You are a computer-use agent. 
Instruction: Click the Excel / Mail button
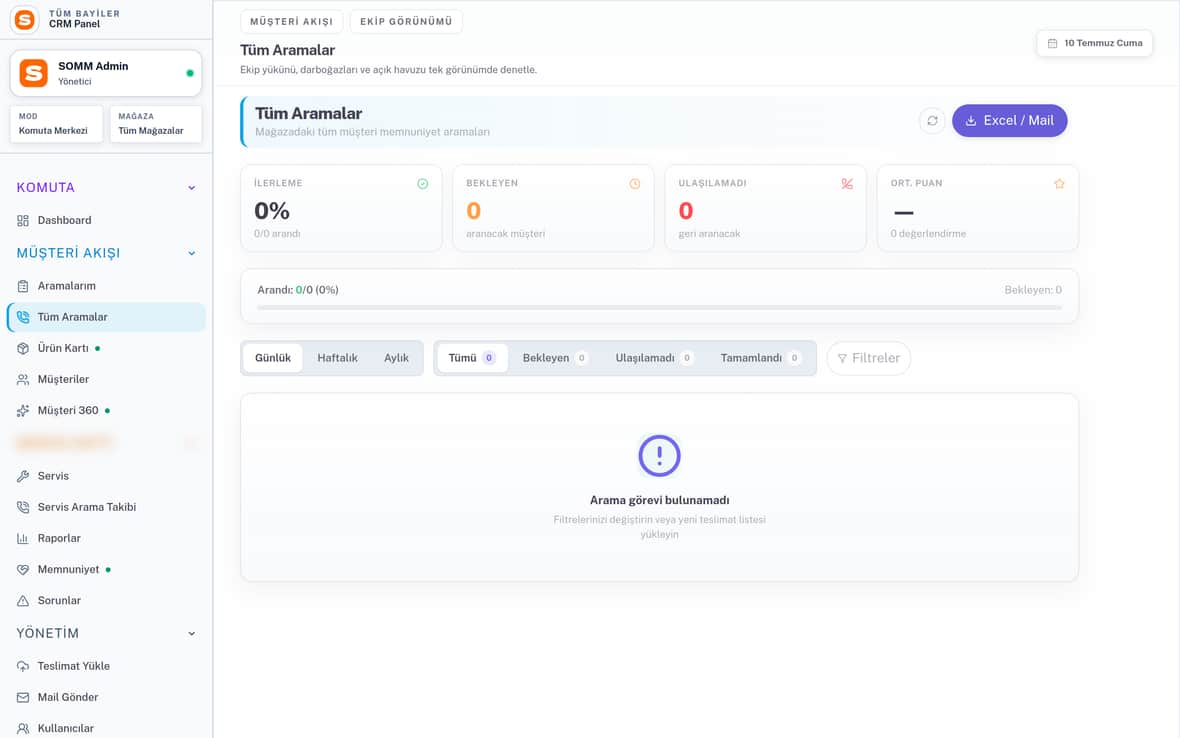(1009, 120)
